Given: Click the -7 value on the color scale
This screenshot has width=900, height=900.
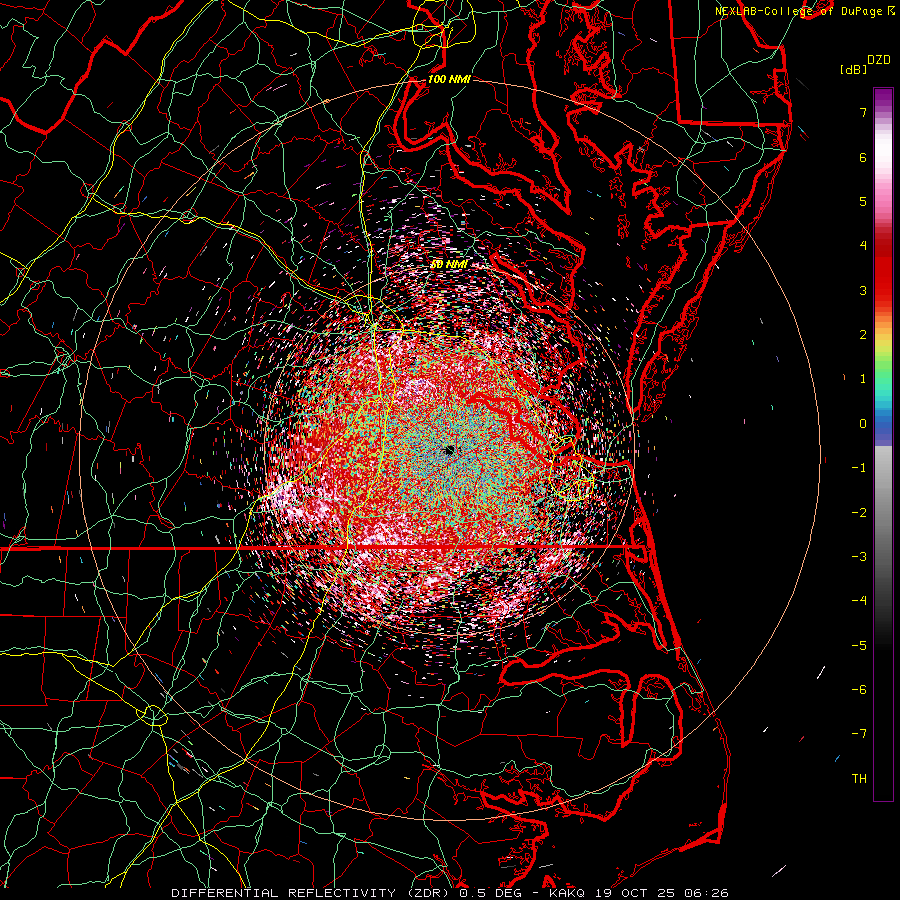Looking at the screenshot, I should (x=859, y=734).
